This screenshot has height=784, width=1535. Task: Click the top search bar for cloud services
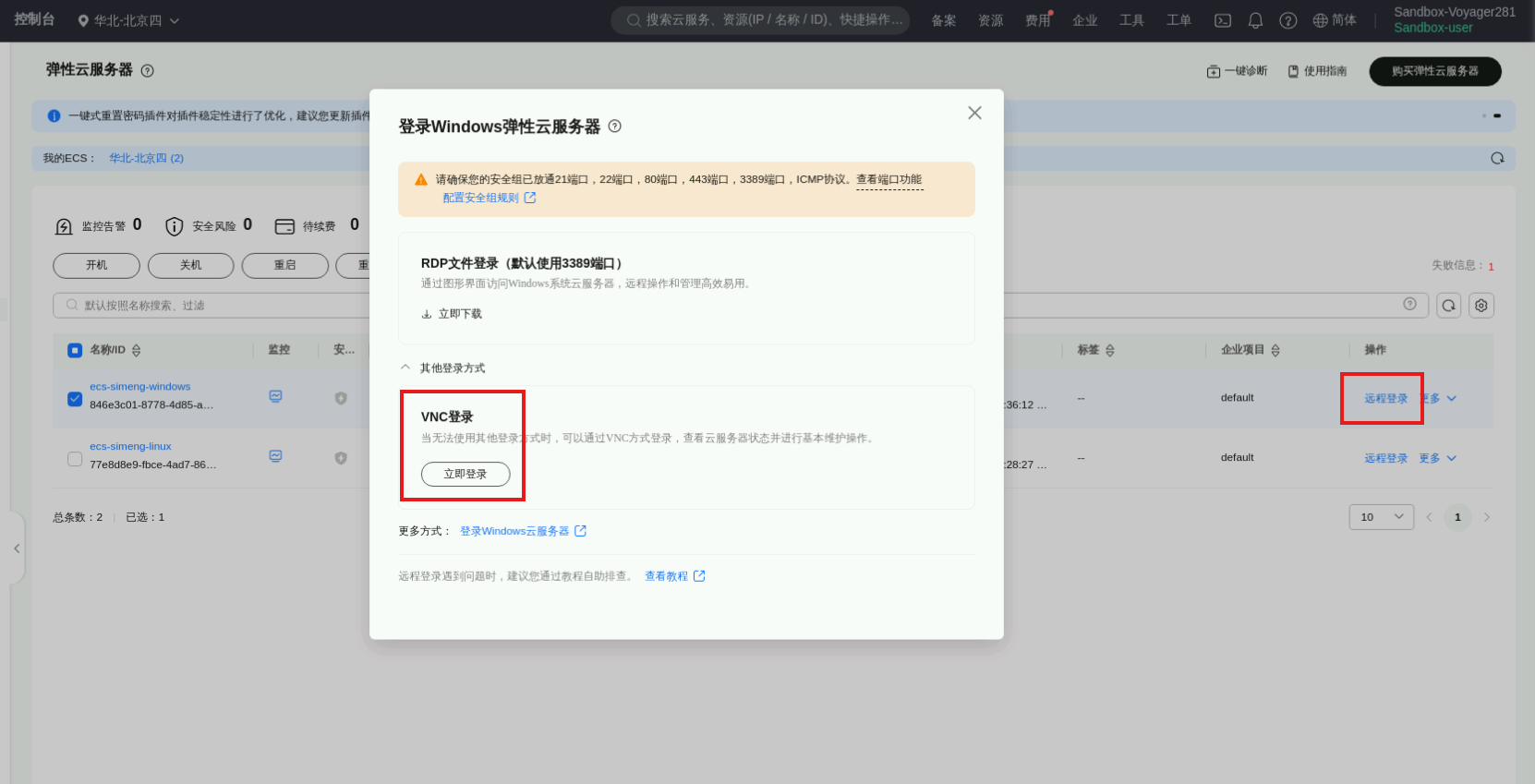[x=760, y=20]
